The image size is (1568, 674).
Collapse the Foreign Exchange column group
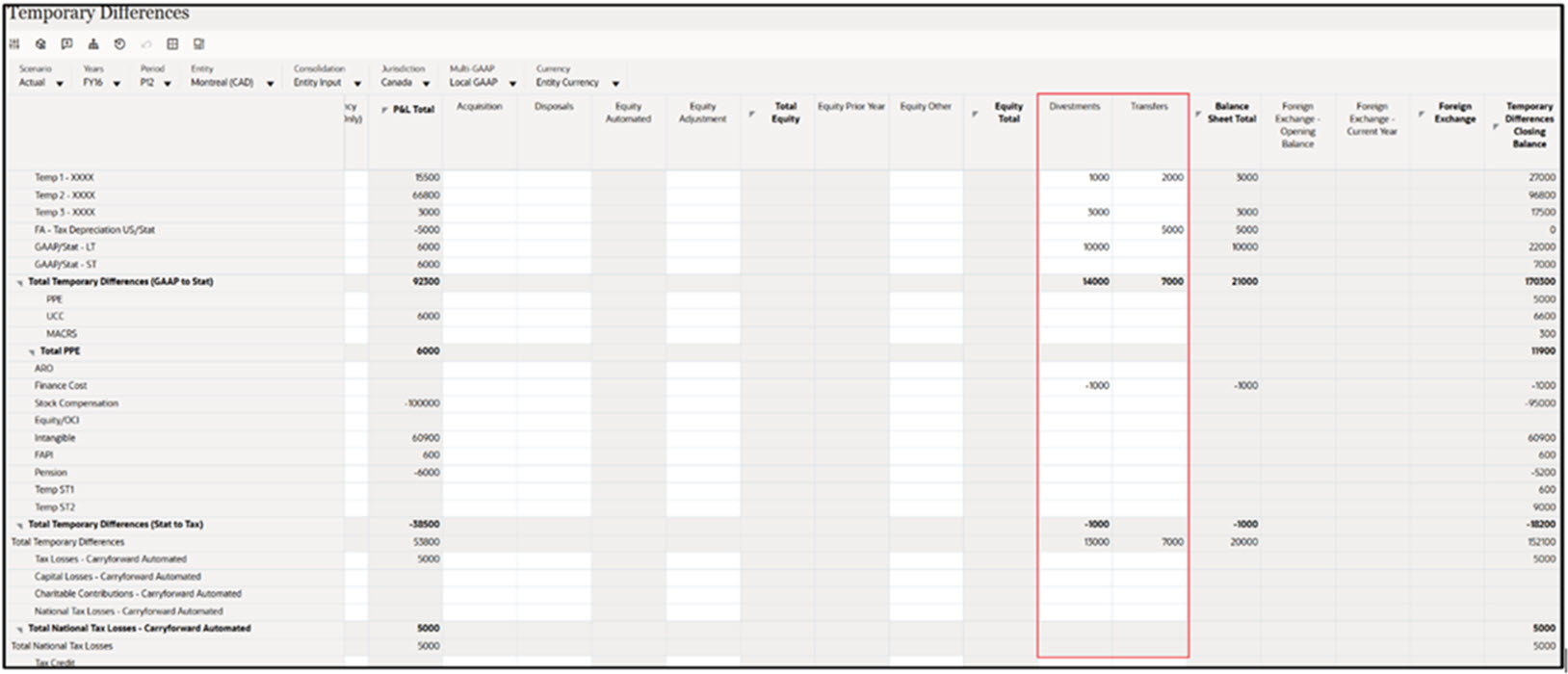(x=1421, y=114)
